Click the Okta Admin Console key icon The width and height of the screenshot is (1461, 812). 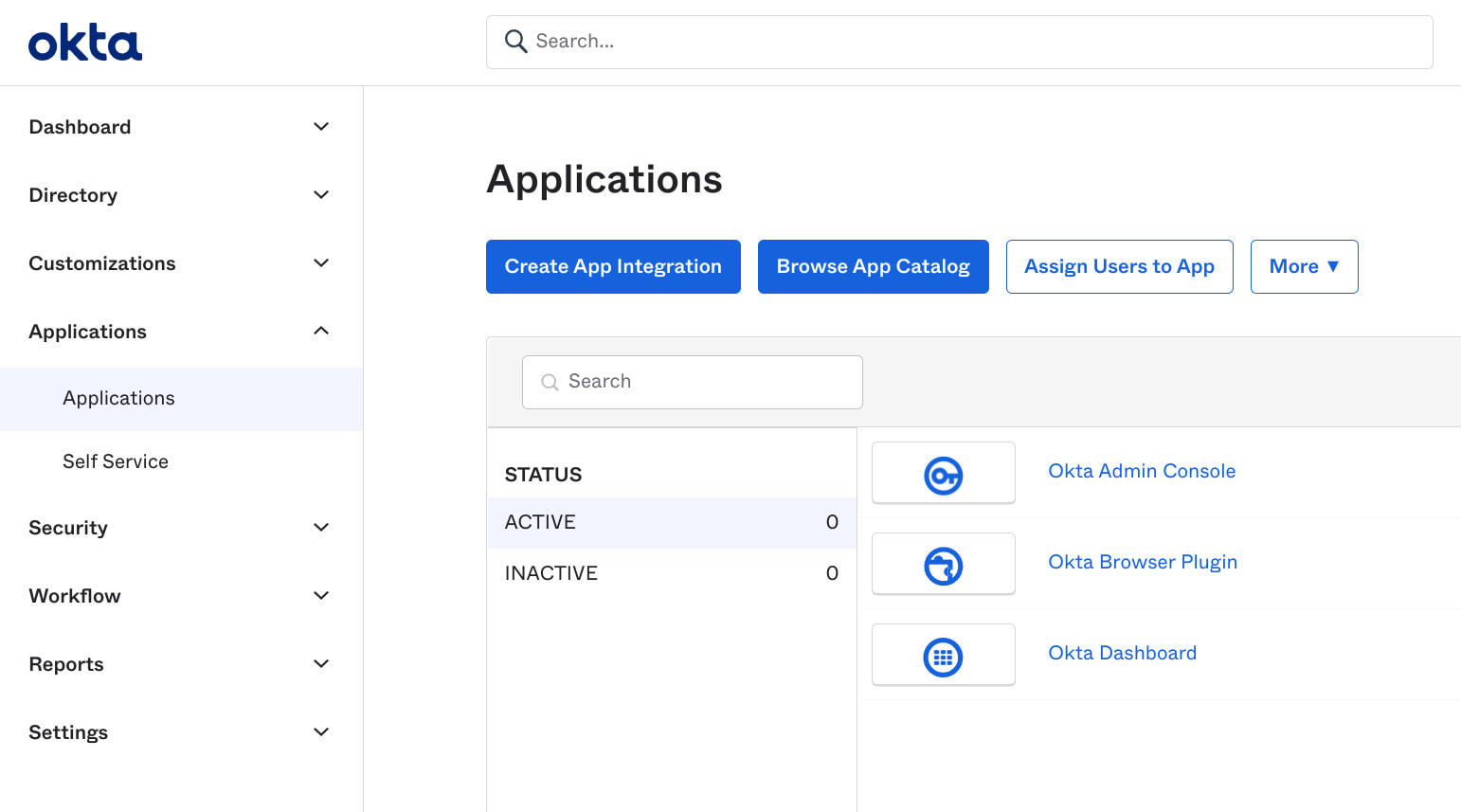[943, 473]
